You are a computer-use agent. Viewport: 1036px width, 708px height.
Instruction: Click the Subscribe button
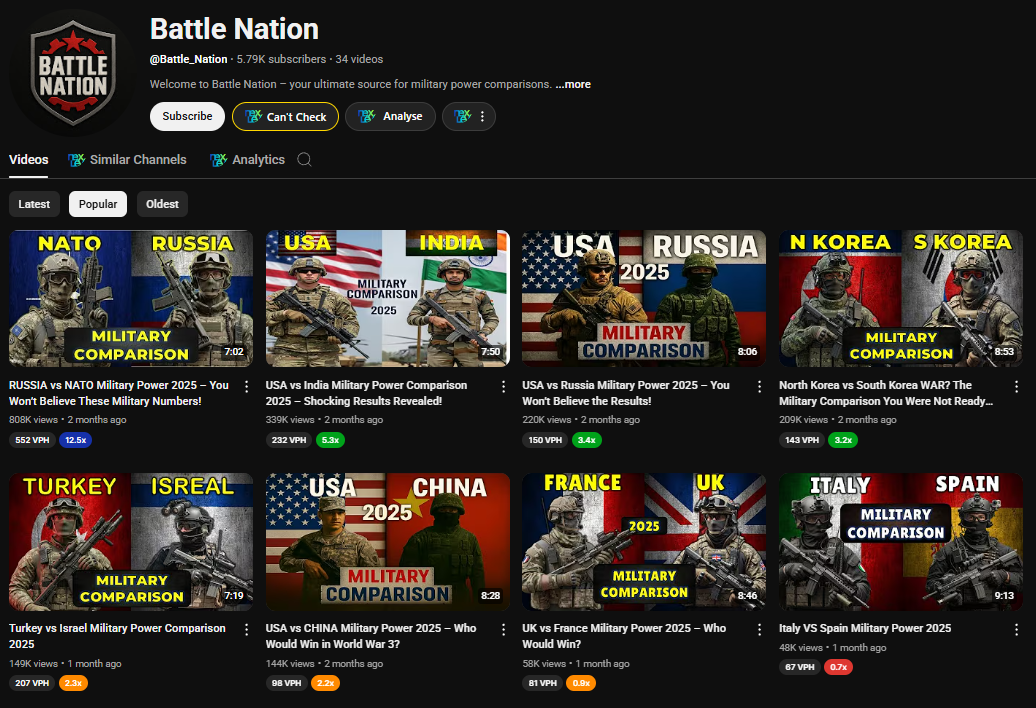(187, 117)
